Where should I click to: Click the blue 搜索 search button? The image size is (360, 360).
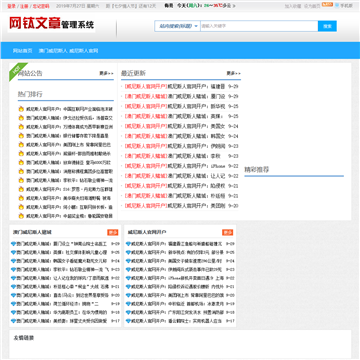coord(327,26)
